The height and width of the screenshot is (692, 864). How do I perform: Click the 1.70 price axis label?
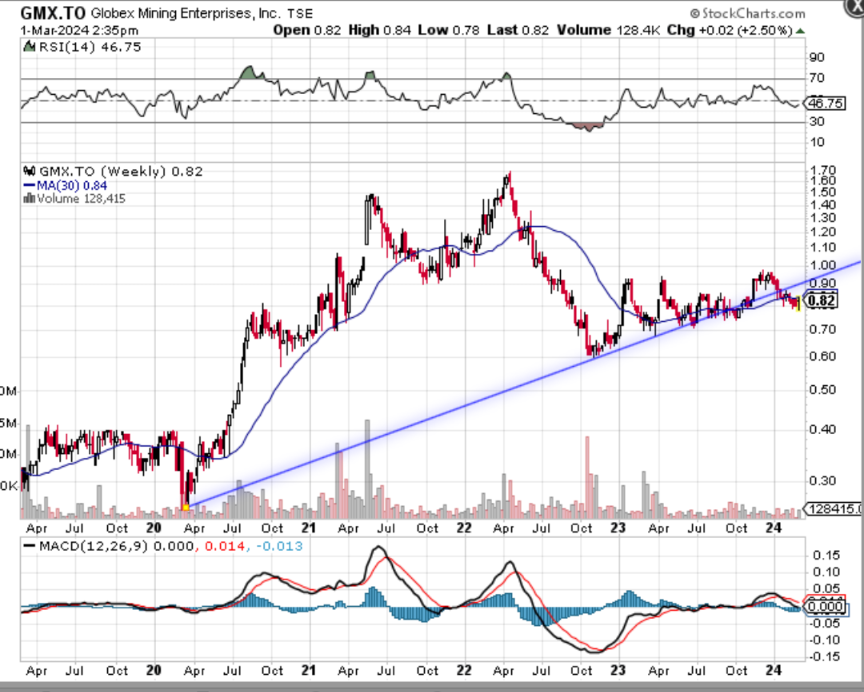pos(823,170)
